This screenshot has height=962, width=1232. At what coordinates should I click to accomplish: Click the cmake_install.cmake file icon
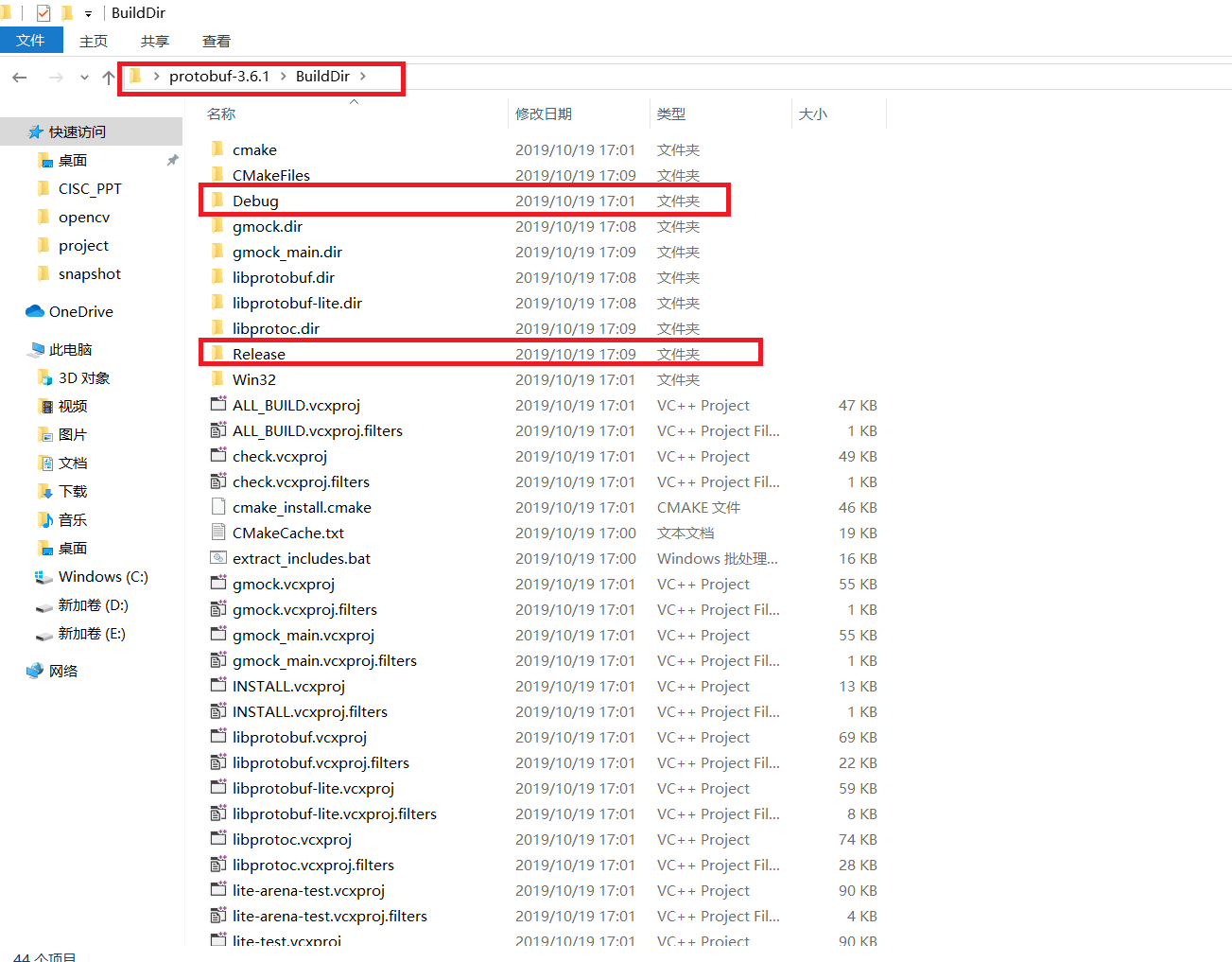tap(218, 506)
